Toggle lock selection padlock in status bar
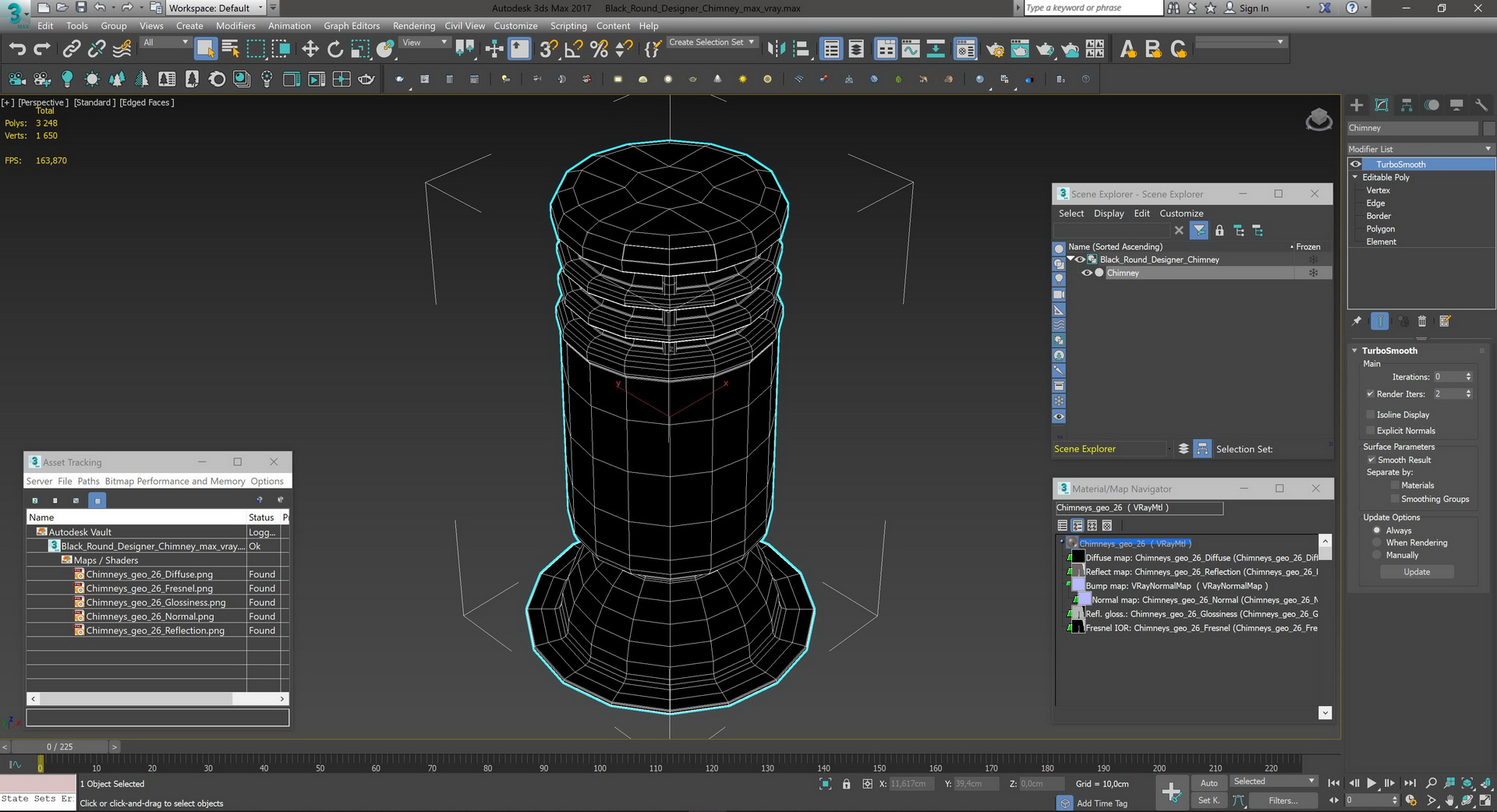 (x=846, y=784)
